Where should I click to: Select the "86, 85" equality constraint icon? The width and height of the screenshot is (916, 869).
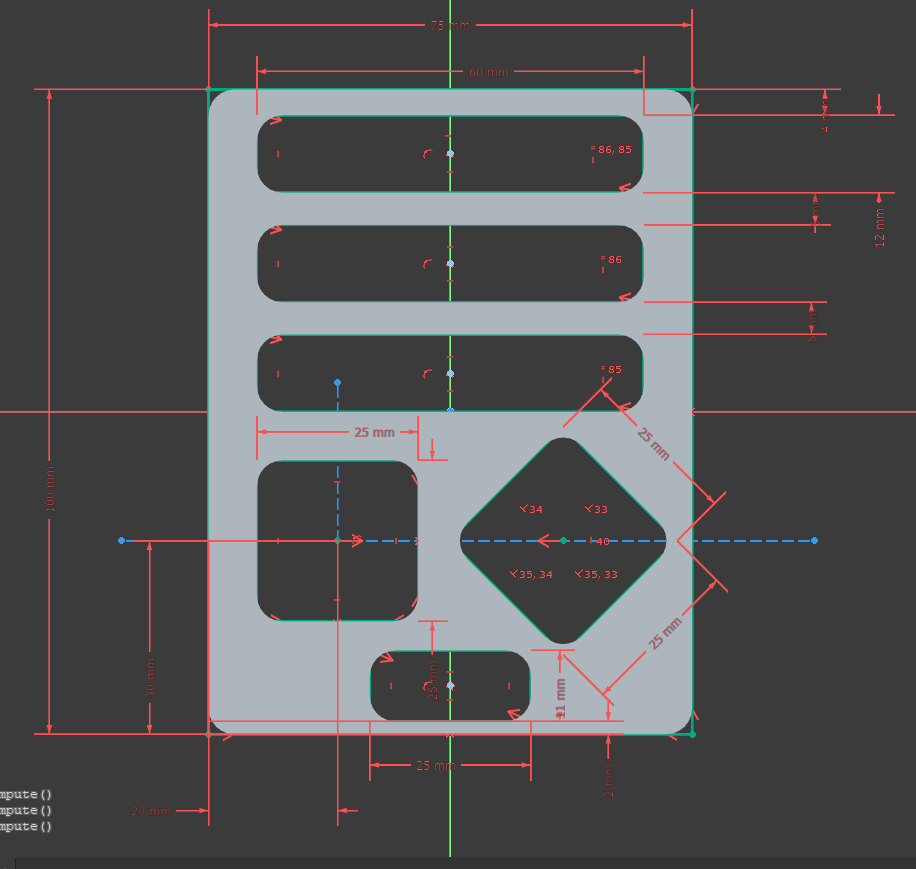(612, 150)
